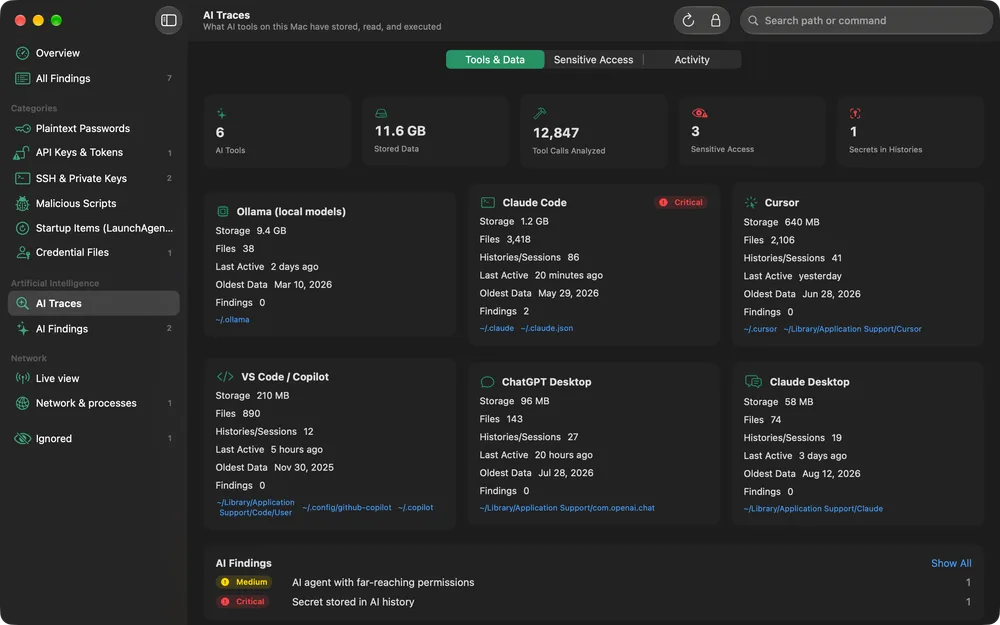Click the API Keys & Tokens icon
This screenshot has width=1000, height=625.
pyautogui.click(x=22, y=152)
